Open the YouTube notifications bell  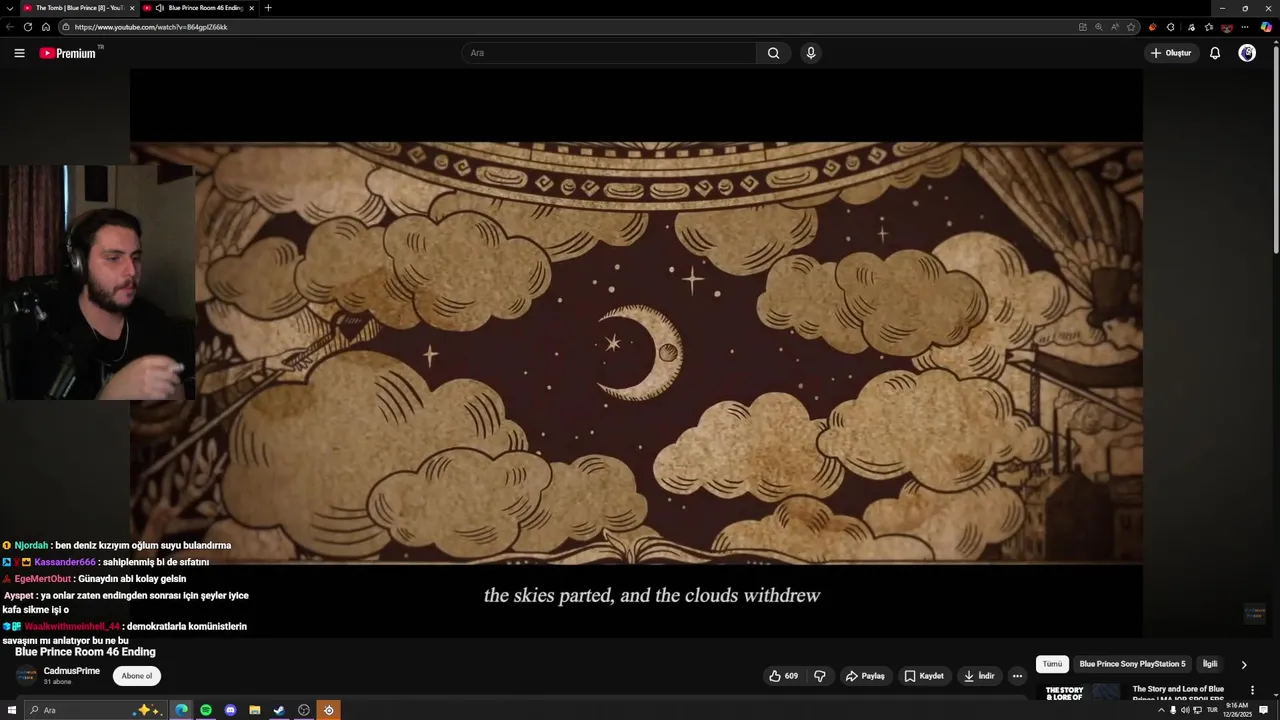1215,53
